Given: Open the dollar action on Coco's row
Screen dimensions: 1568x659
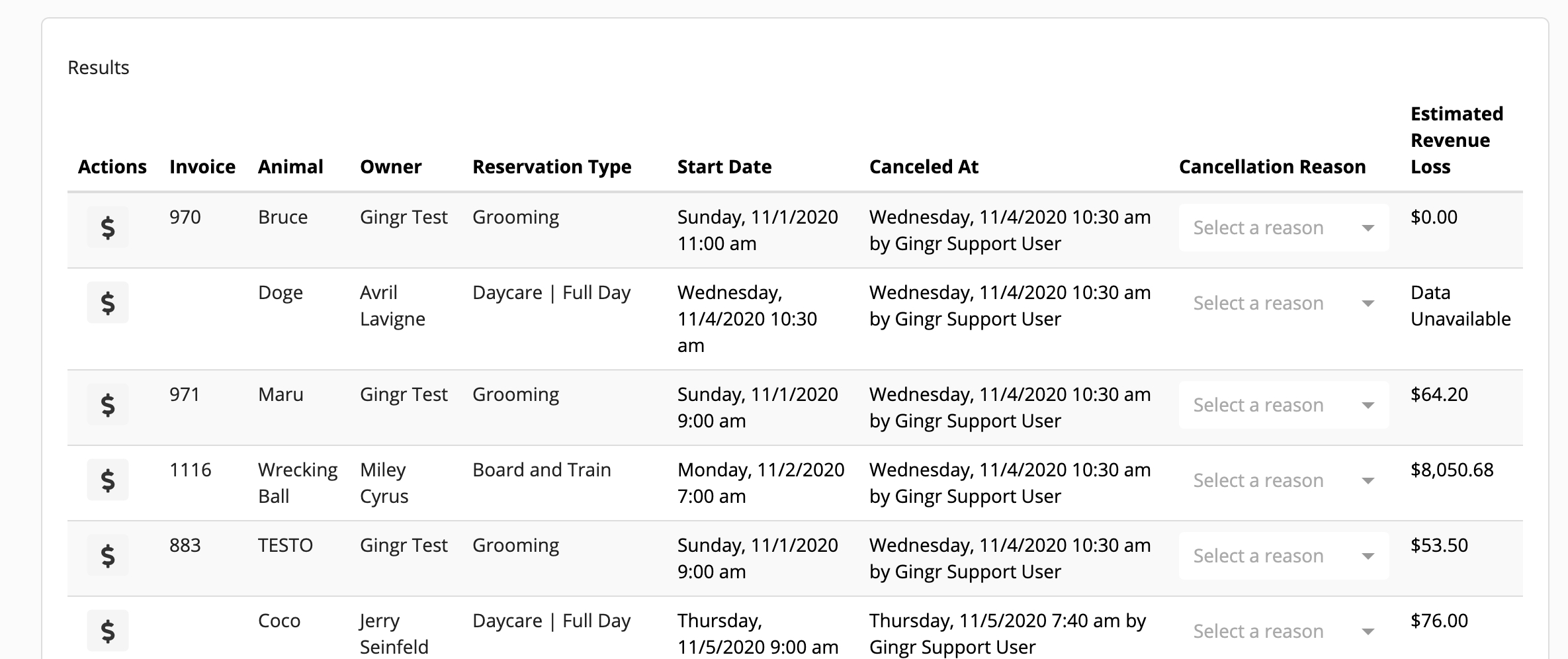Looking at the screenshot, I should (x=107, y=631).
